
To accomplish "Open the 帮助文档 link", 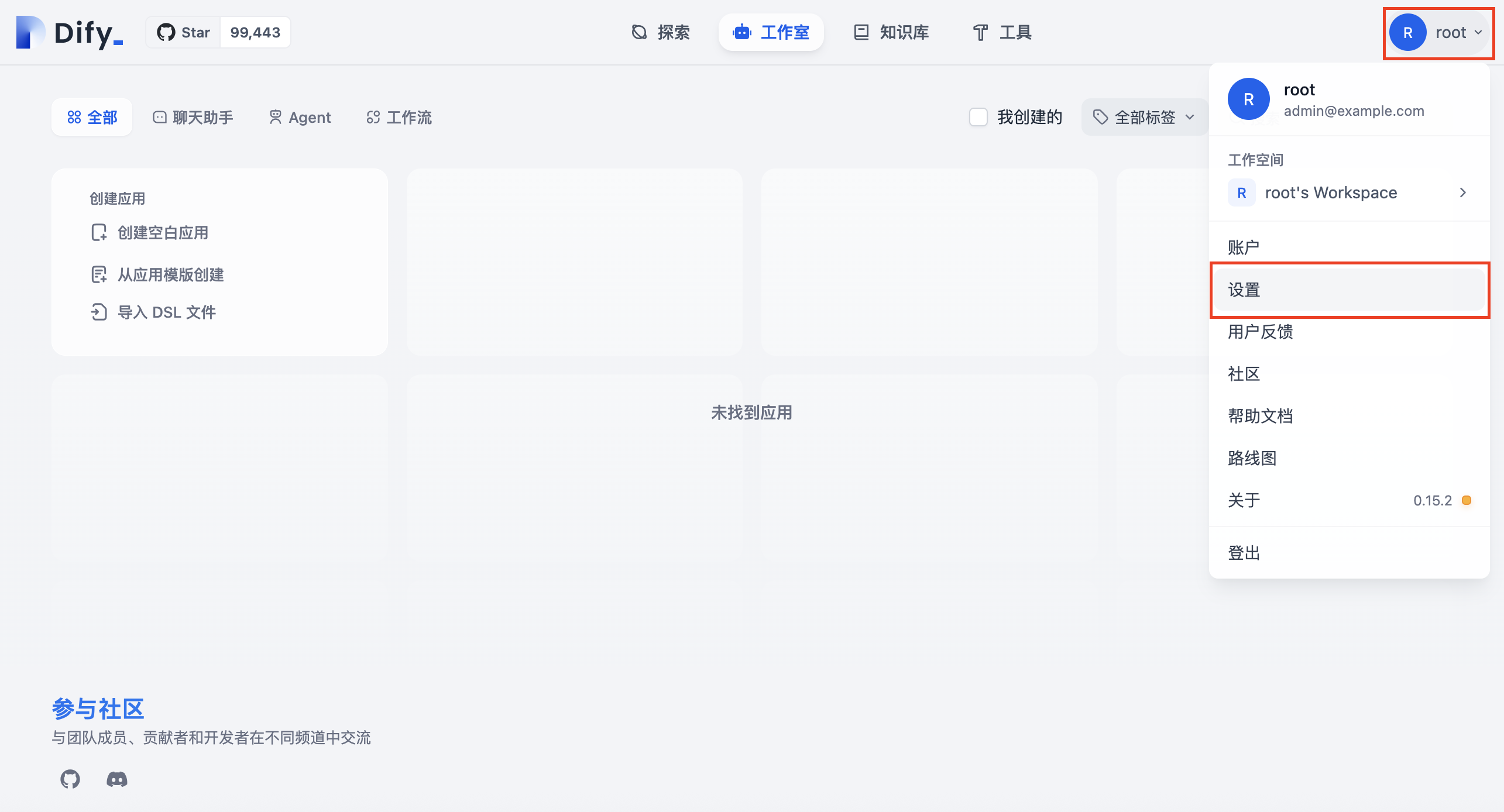I will [x=1259, y=416].
